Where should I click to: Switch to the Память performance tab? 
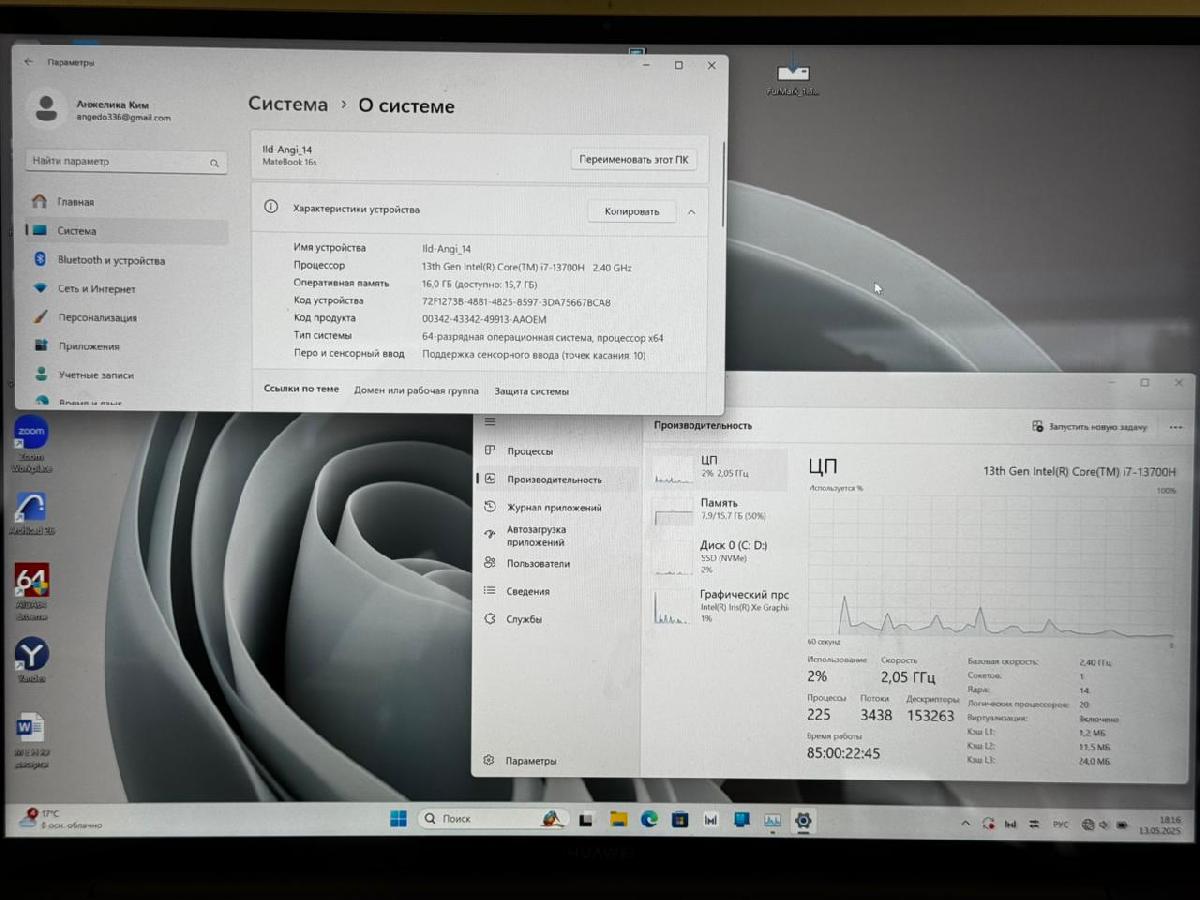point(722,508)
